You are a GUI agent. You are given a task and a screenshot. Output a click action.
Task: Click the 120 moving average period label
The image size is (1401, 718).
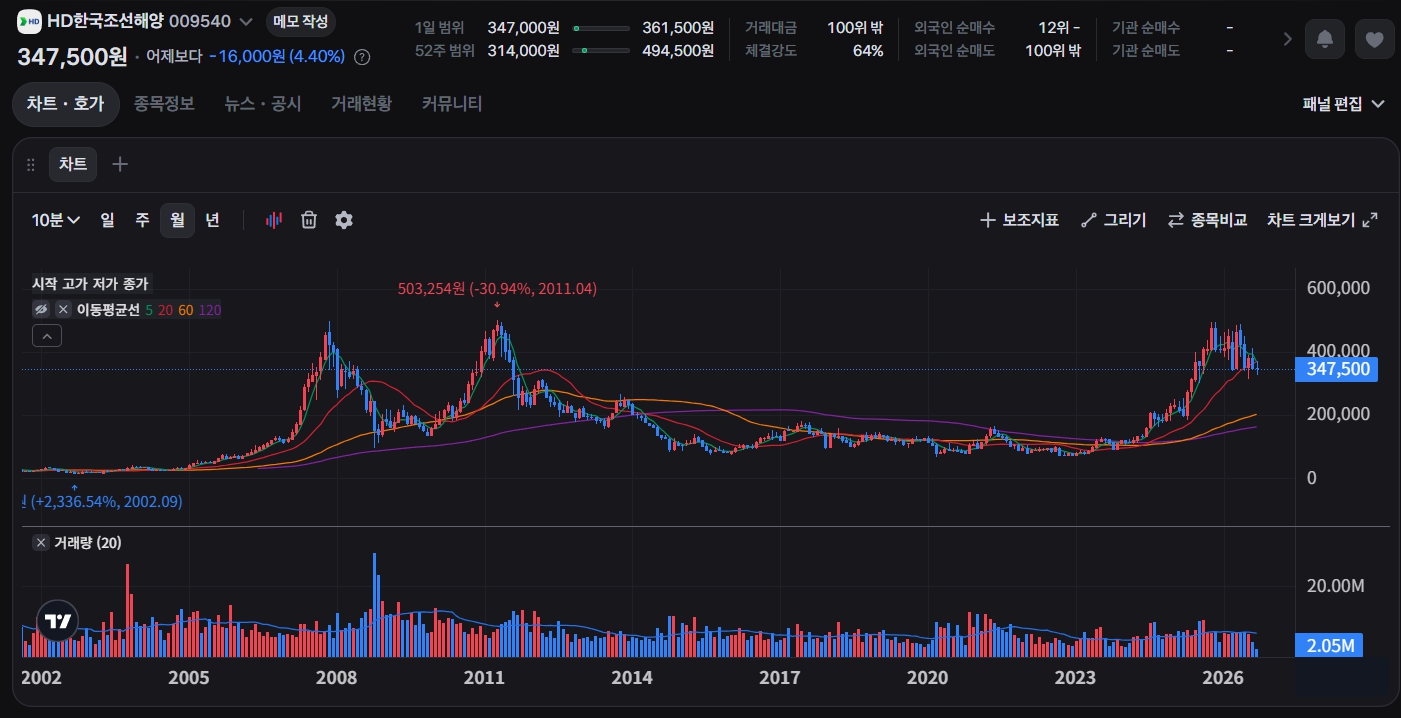(210, 310)
